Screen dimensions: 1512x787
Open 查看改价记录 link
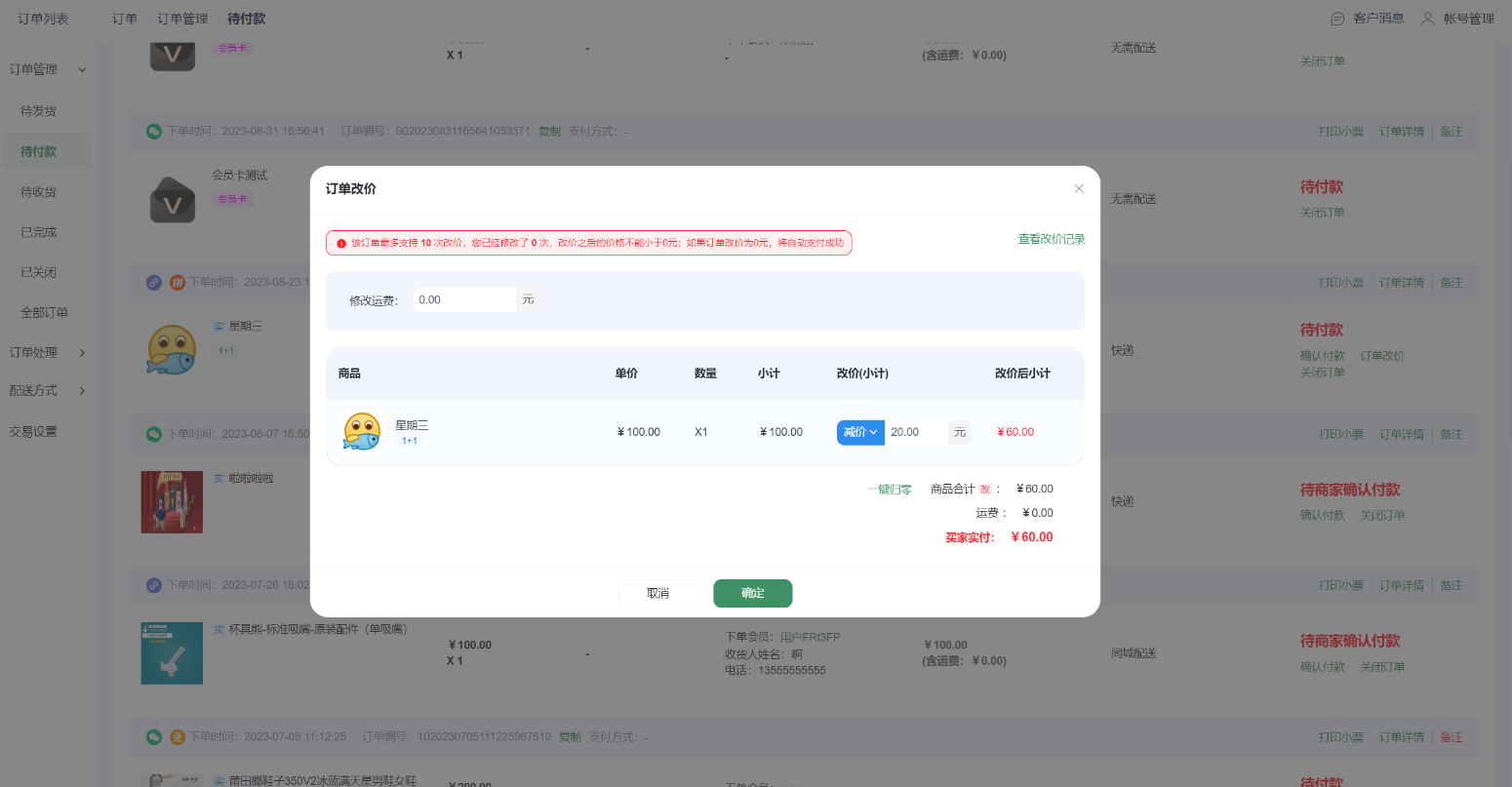tap(1052, 239)
